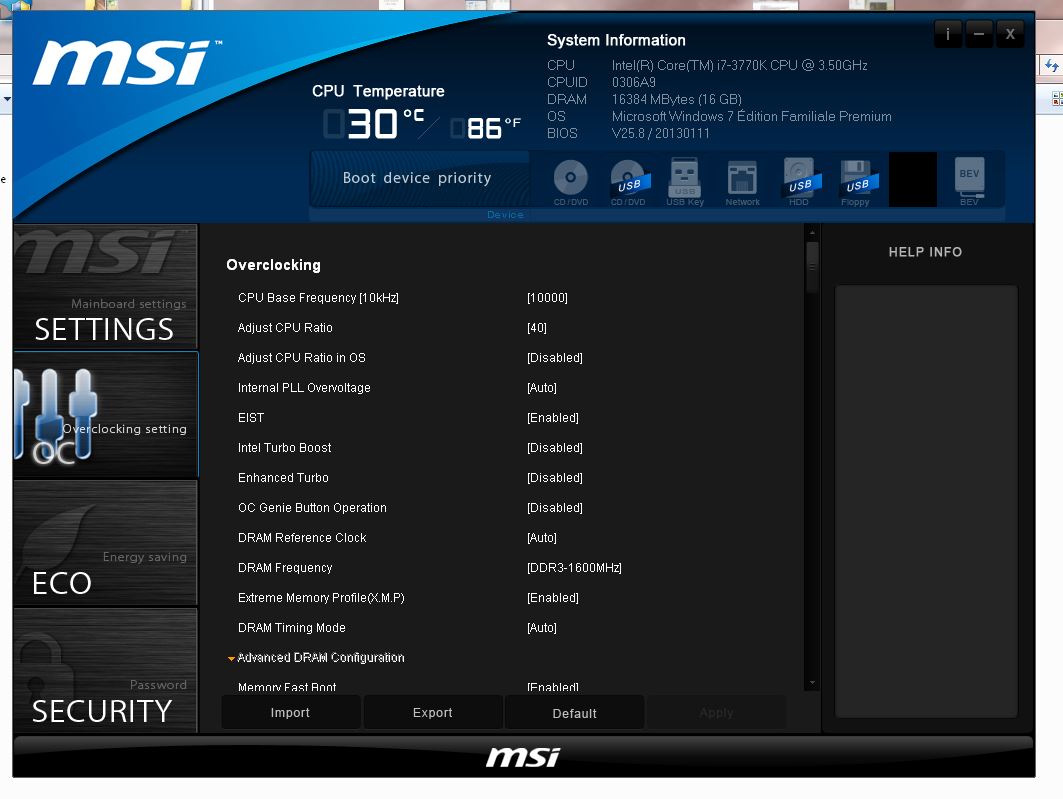
Task: Toggle EIST [Enabled] value
Action: [553, 417]
